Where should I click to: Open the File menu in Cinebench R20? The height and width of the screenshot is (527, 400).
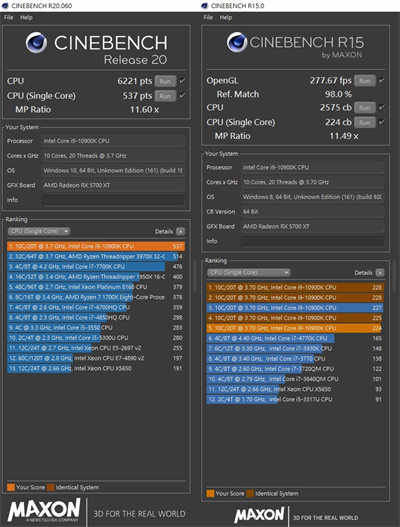[8, 17]
